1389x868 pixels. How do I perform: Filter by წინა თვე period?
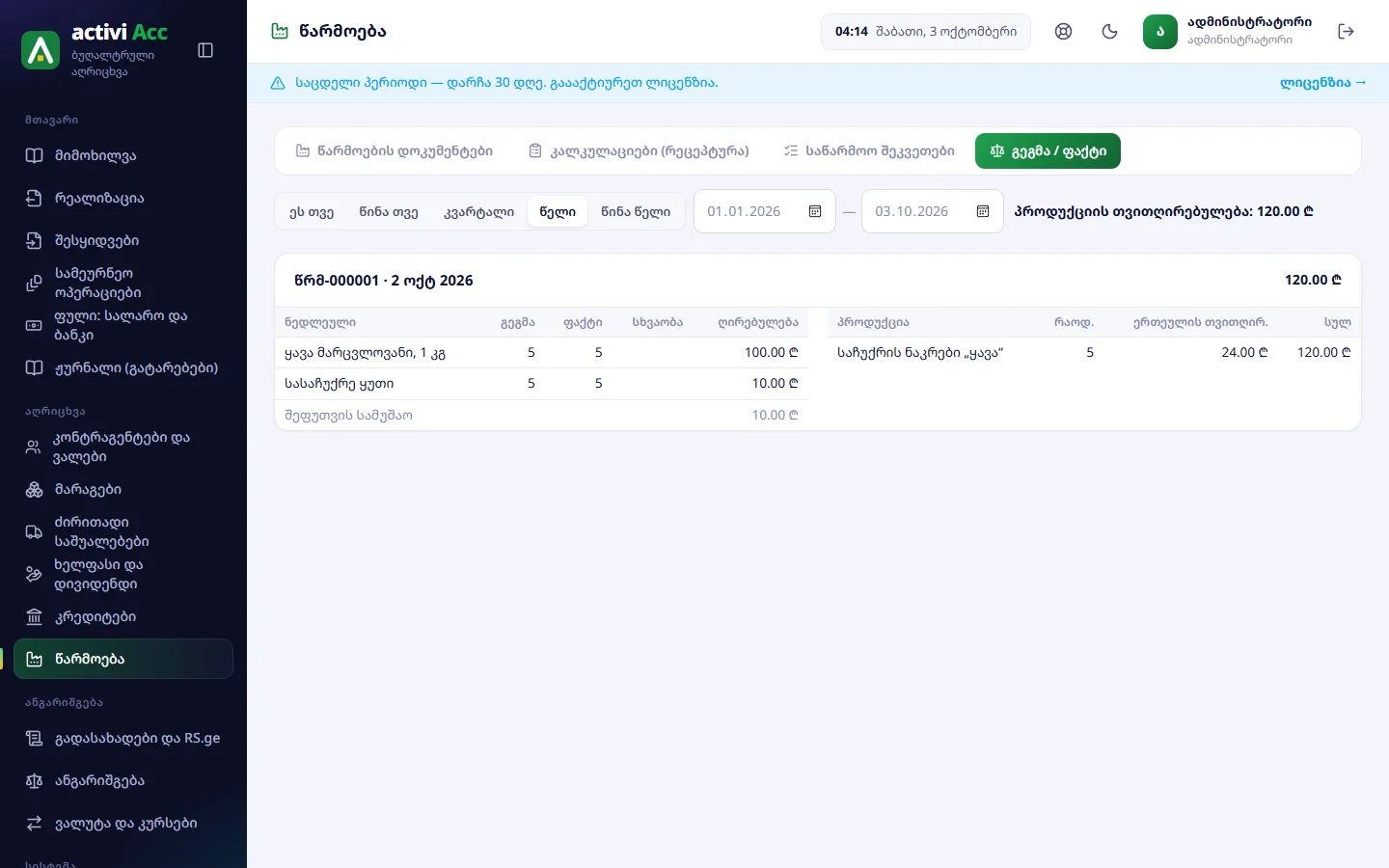(389, 211)
